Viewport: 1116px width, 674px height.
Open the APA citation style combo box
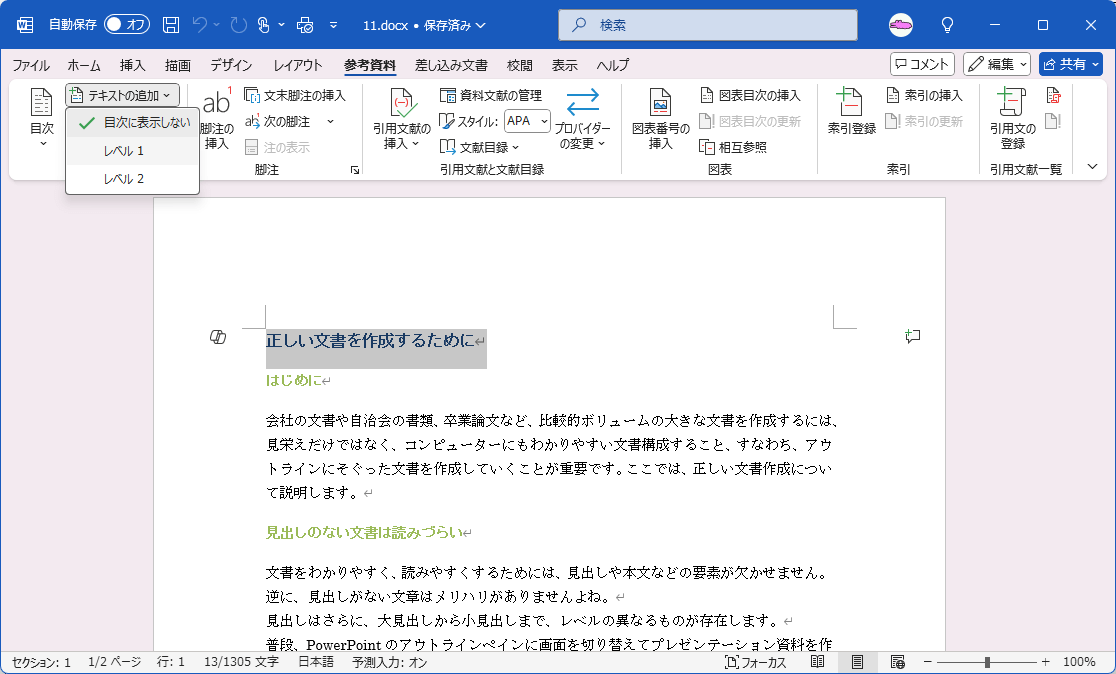click(x=527, y=122)
